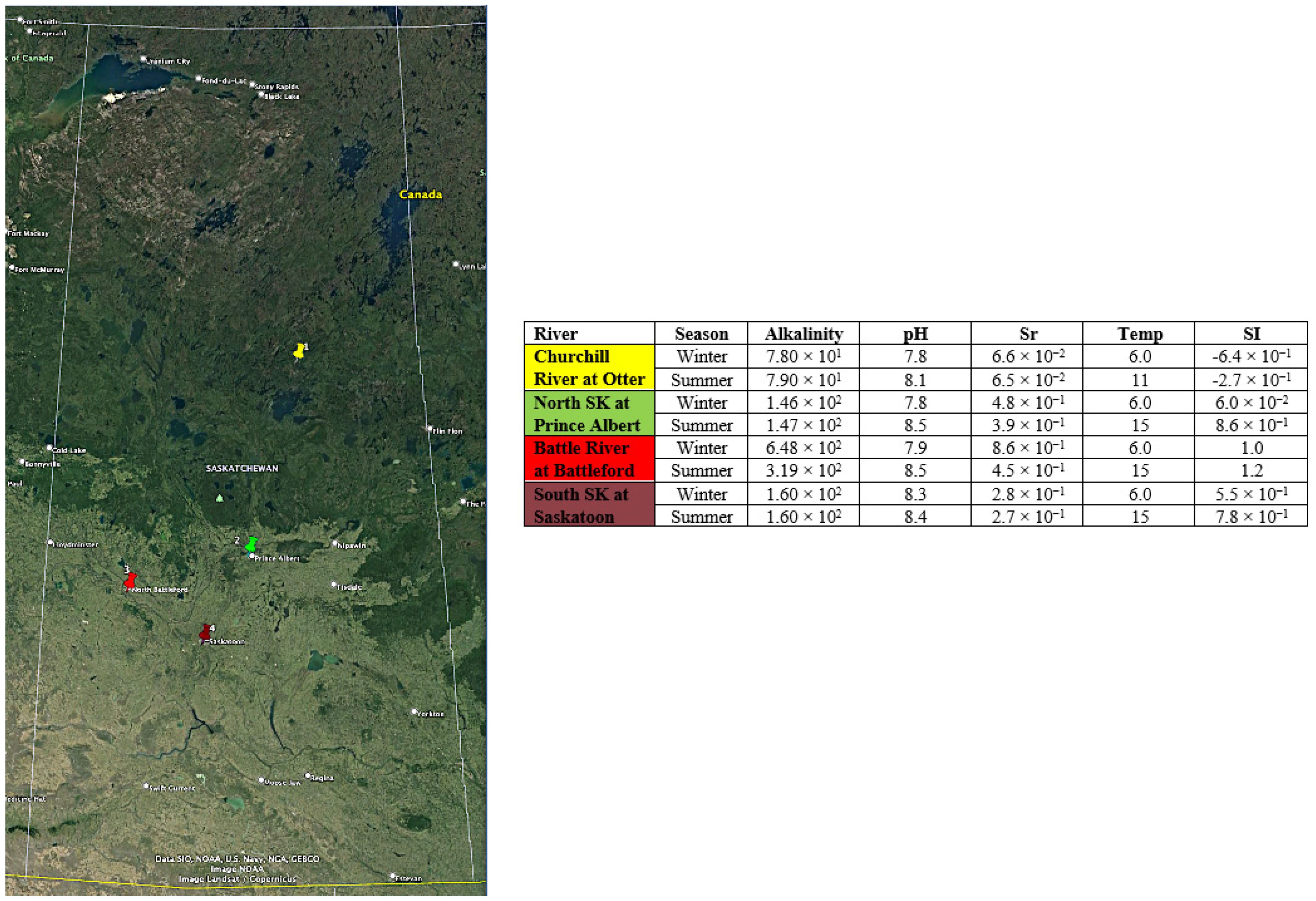Viewport: 1316px width, 901px height.
Task: Click the Image Landsat / Copernicus attribution
Action: (x=237, y=879)
